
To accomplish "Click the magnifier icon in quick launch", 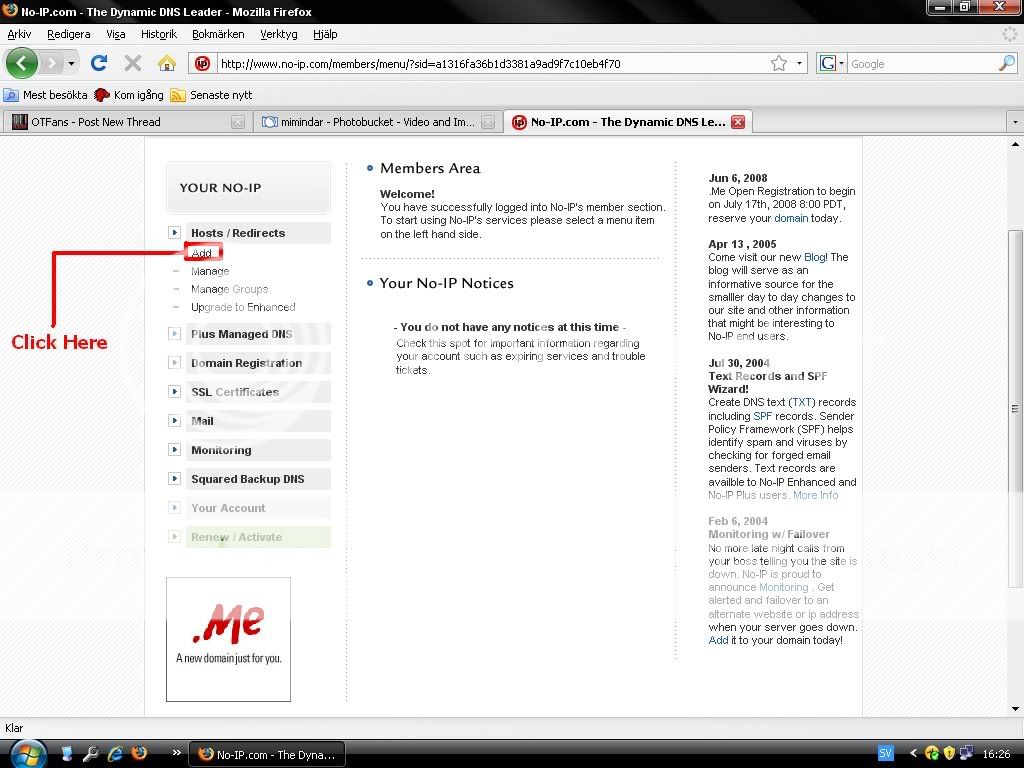I will [x=91, y=754].
